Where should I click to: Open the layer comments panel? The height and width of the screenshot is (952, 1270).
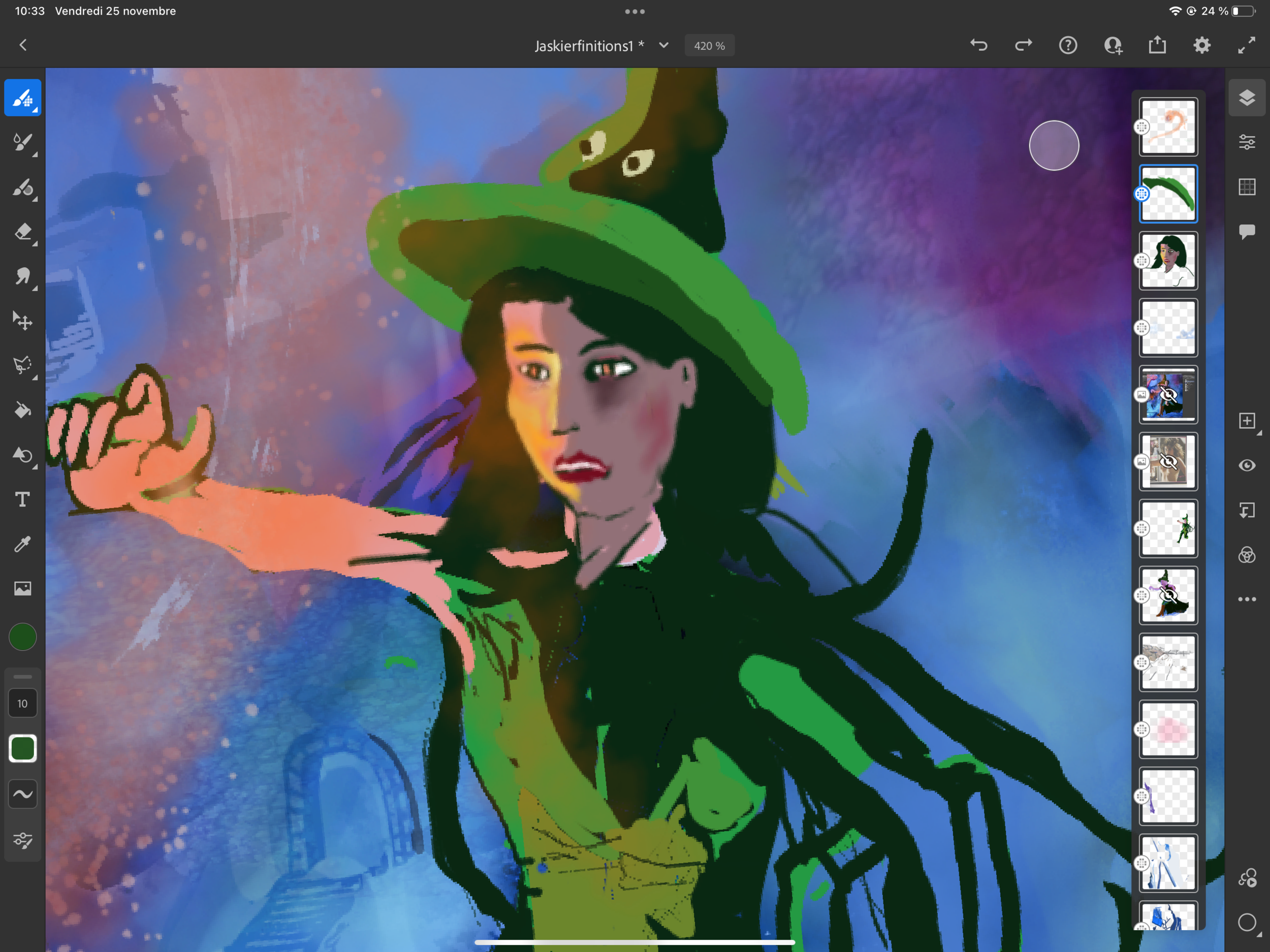1247,232
